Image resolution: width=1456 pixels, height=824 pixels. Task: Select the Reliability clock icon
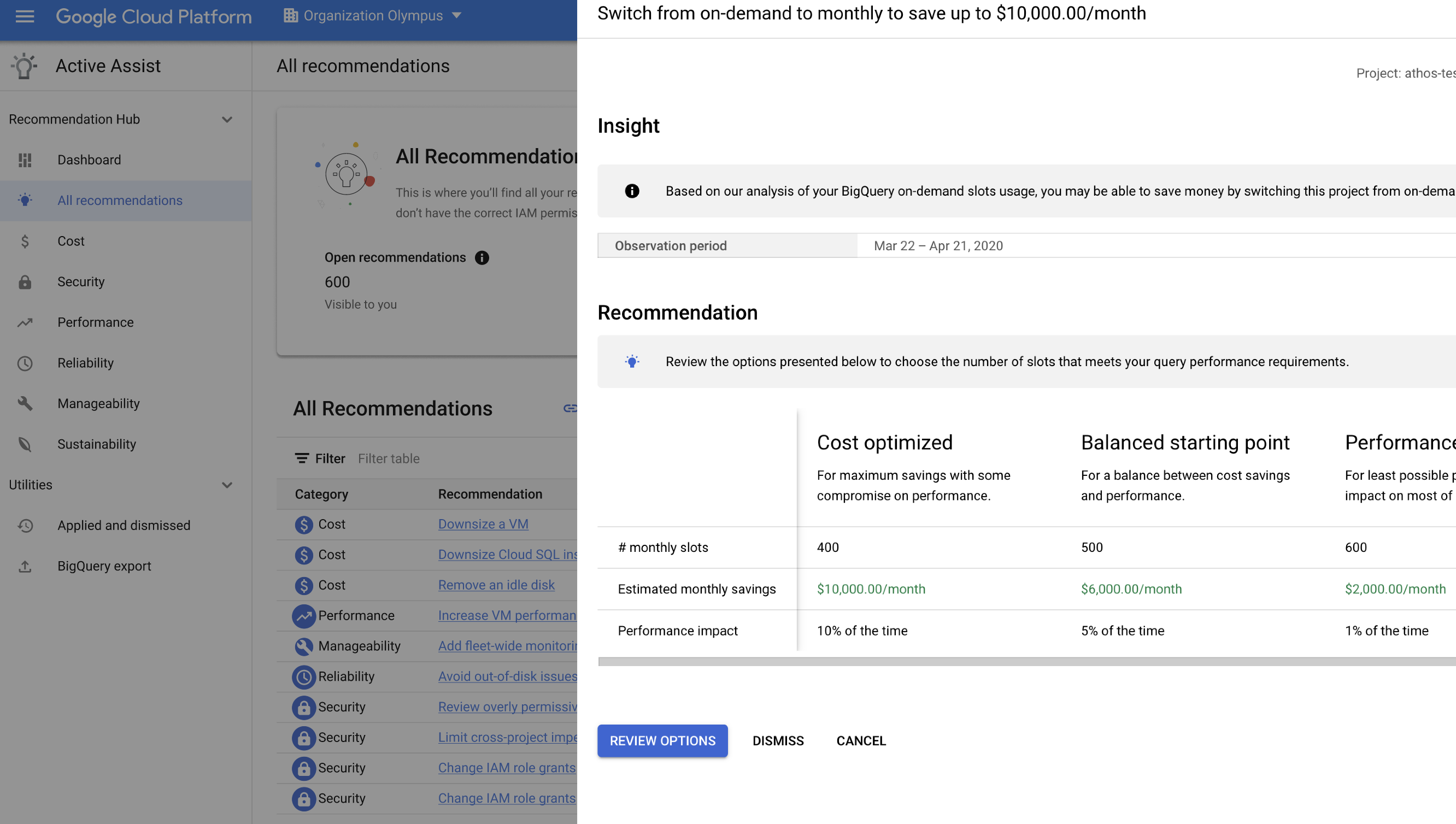coord(25,363)
